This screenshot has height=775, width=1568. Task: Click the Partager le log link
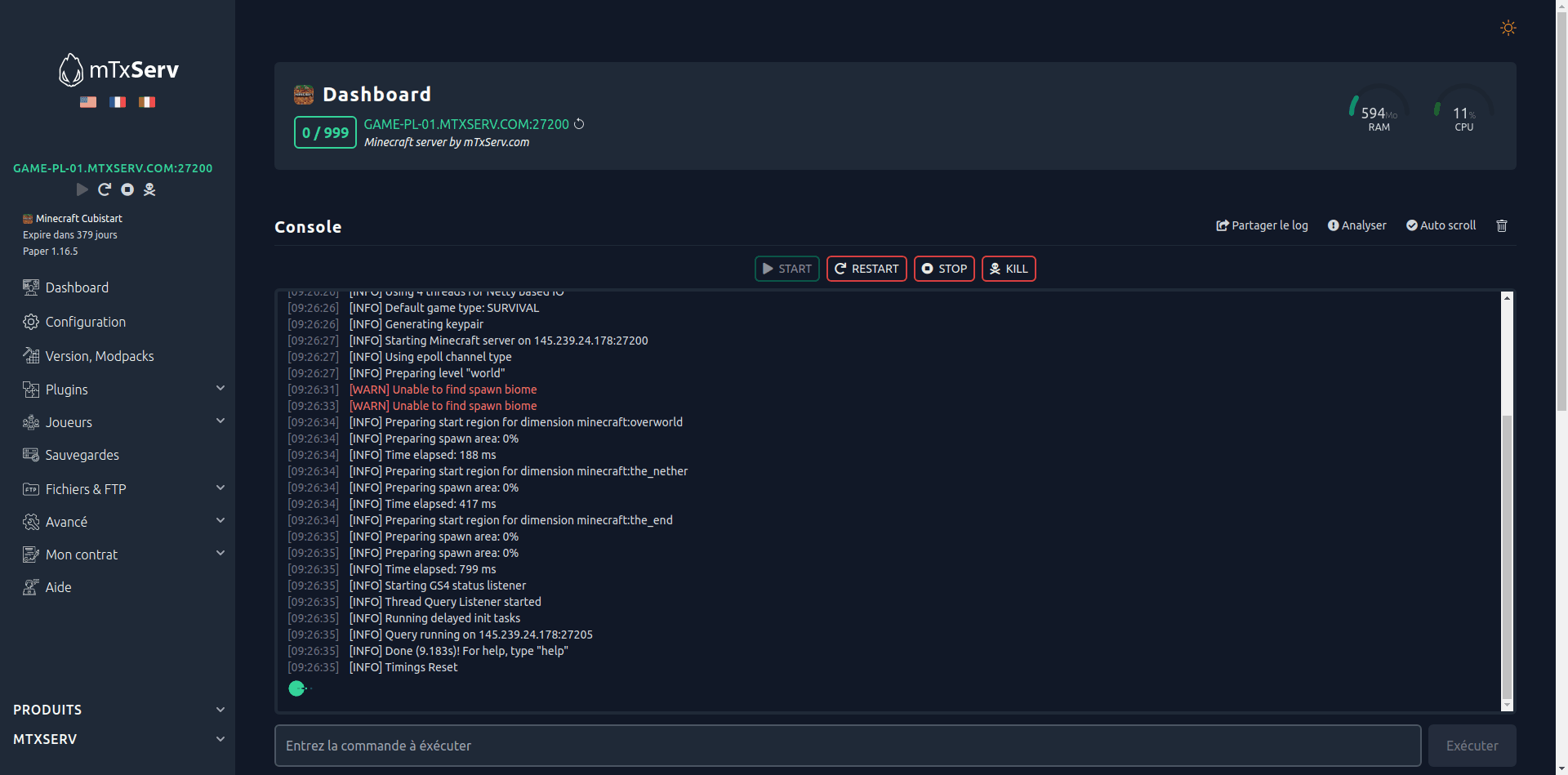click(1262, 225)
